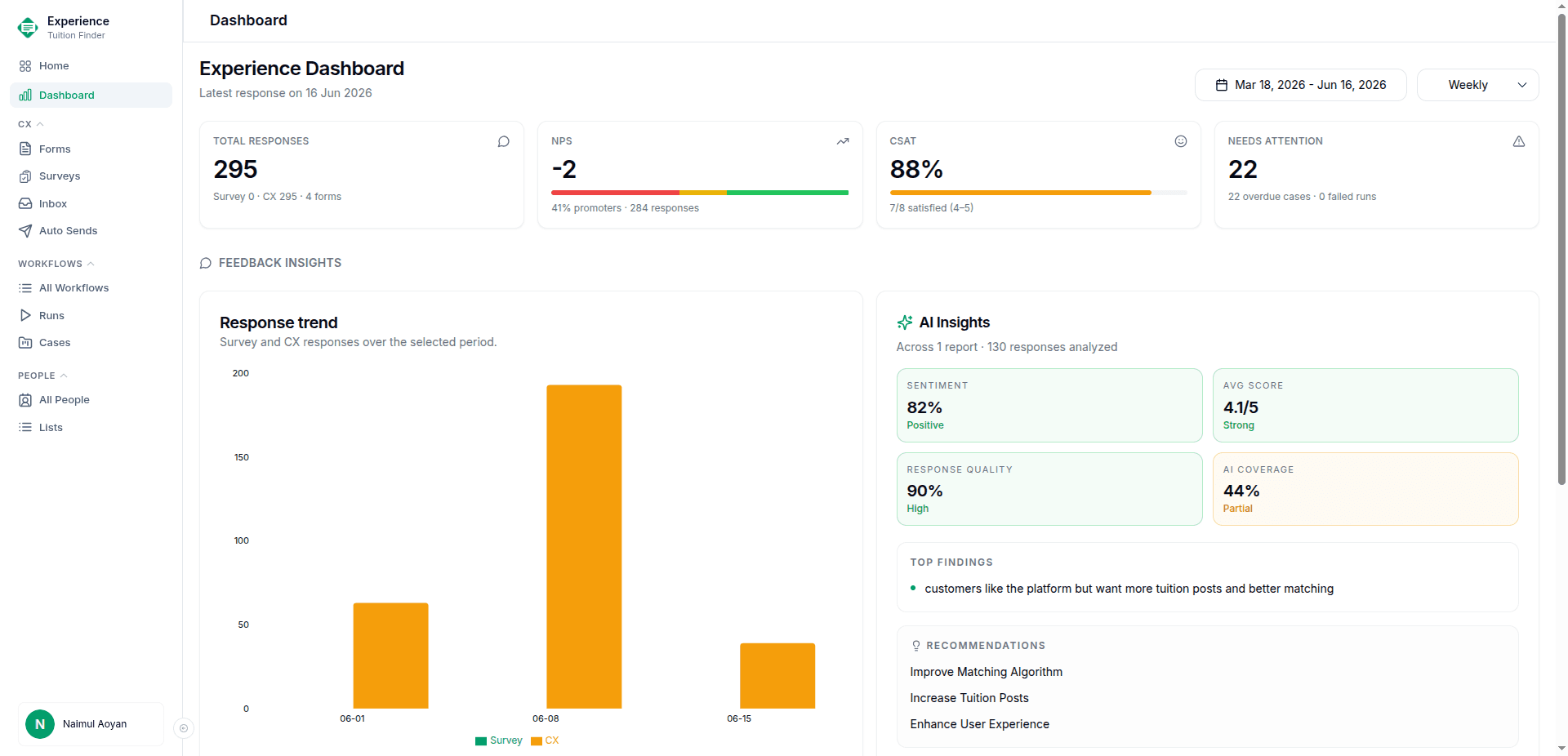Open Surveys from the sidebar
Screen dimensions: 1568x756
(91, 176)
